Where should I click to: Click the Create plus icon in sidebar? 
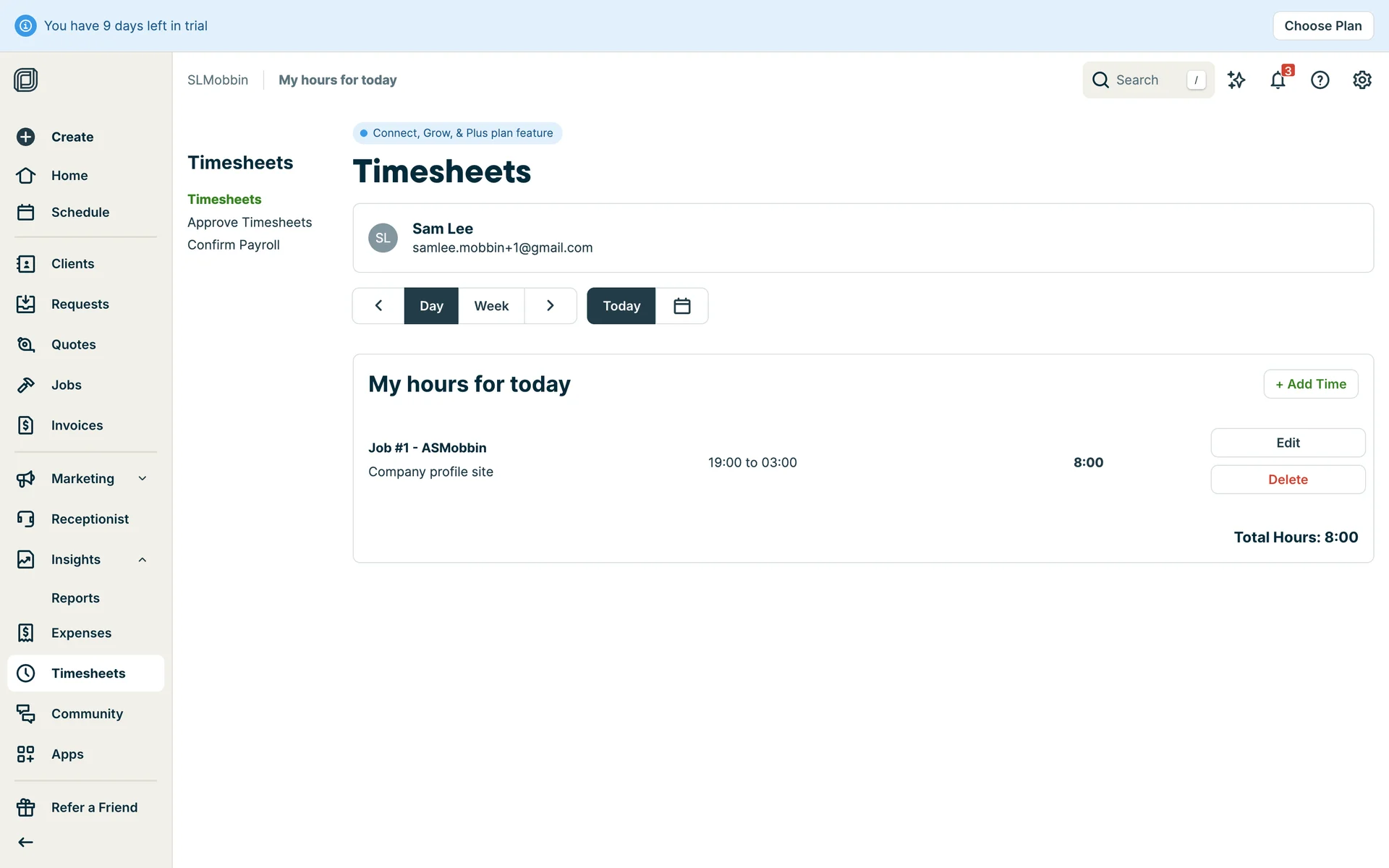coord(26,137)
